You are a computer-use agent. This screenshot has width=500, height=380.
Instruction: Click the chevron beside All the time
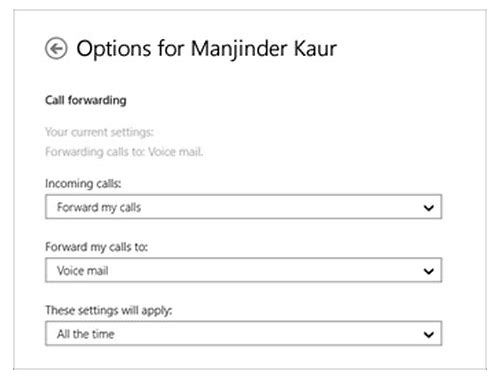[x=428, y=334]
